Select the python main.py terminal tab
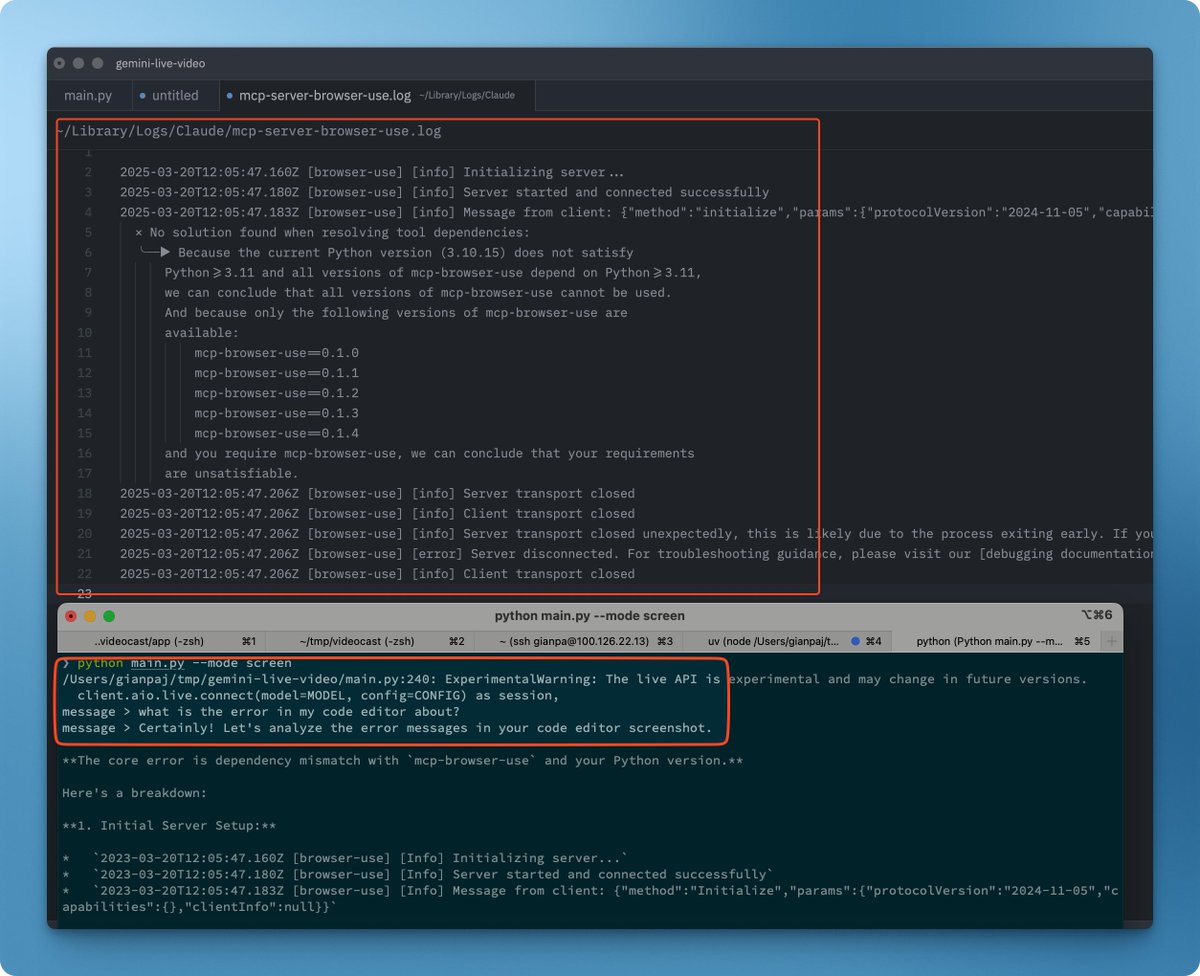Viewport: 1200px width, 976px height. click(x=994, y=640)
